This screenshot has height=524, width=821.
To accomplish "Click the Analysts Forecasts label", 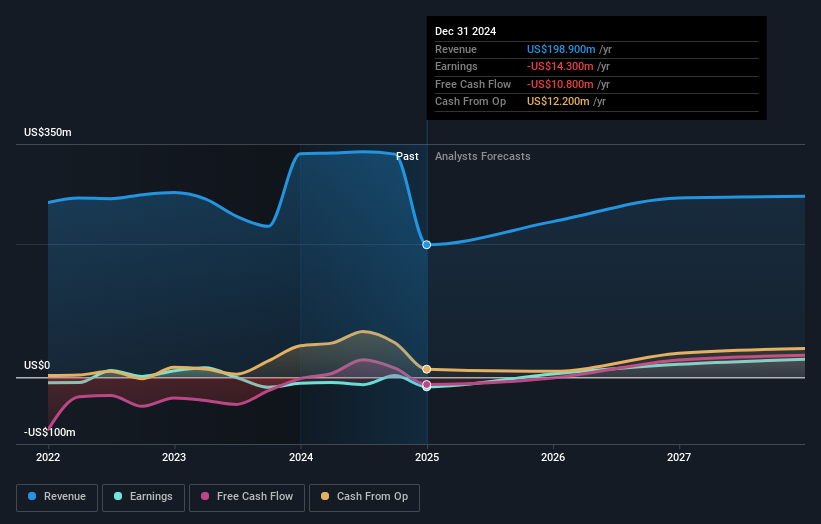I will [483, 157].
